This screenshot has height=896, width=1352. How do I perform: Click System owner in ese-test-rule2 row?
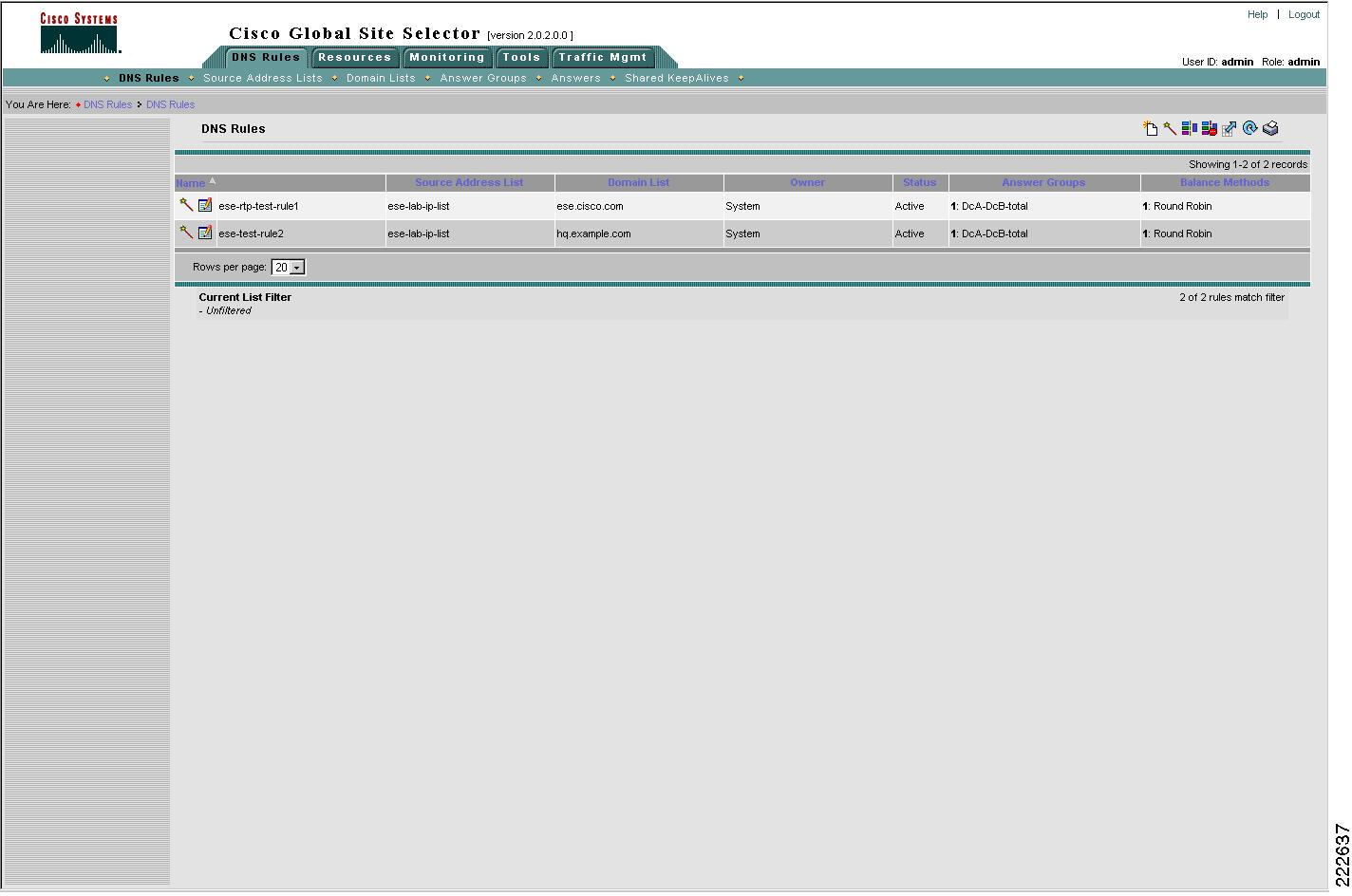click(742, 233)
